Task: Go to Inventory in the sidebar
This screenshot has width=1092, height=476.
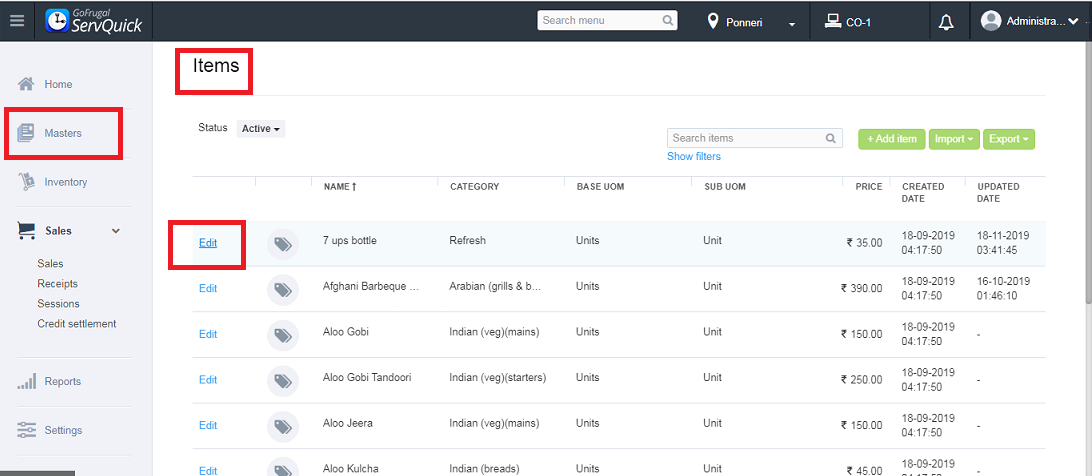Action: pos(65,182)
